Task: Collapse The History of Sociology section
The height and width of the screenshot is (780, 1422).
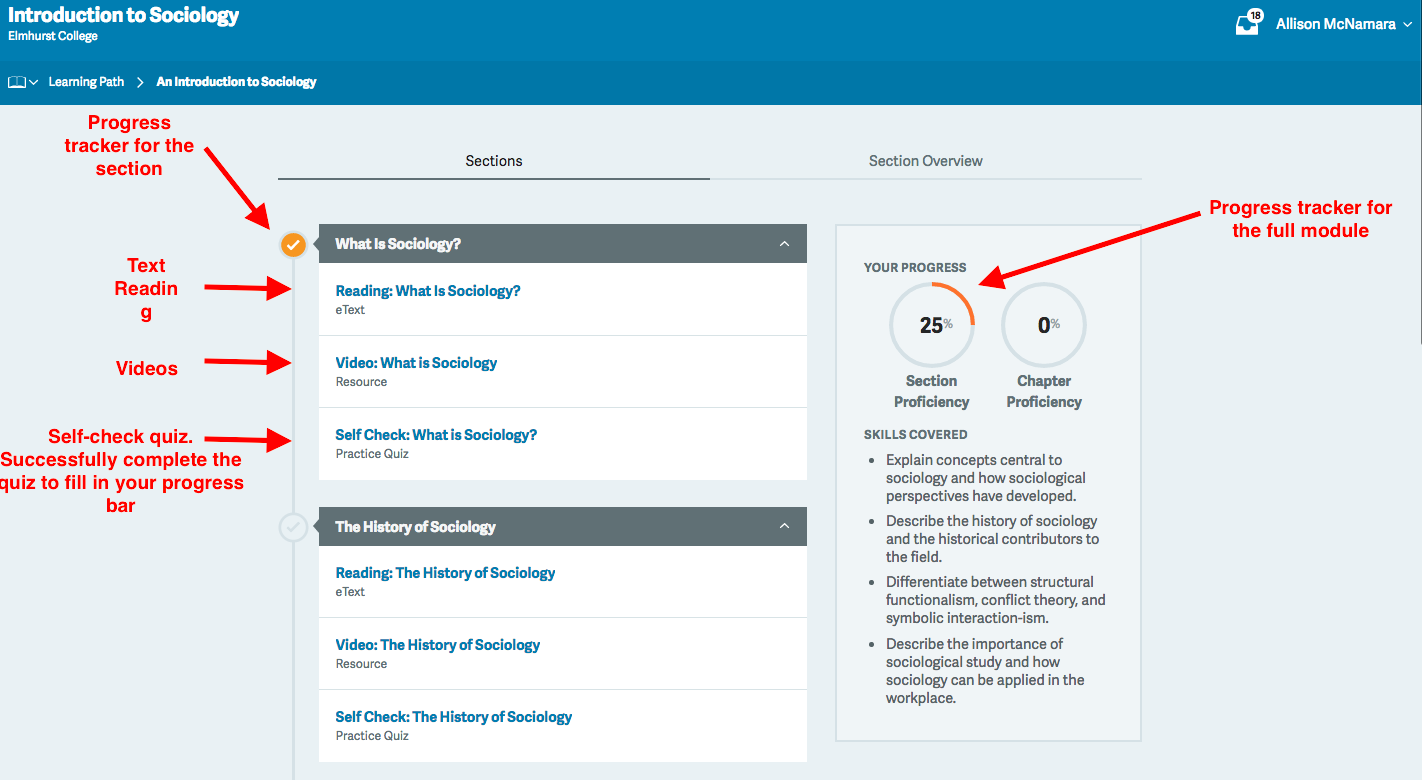Action: click(784, 526)
